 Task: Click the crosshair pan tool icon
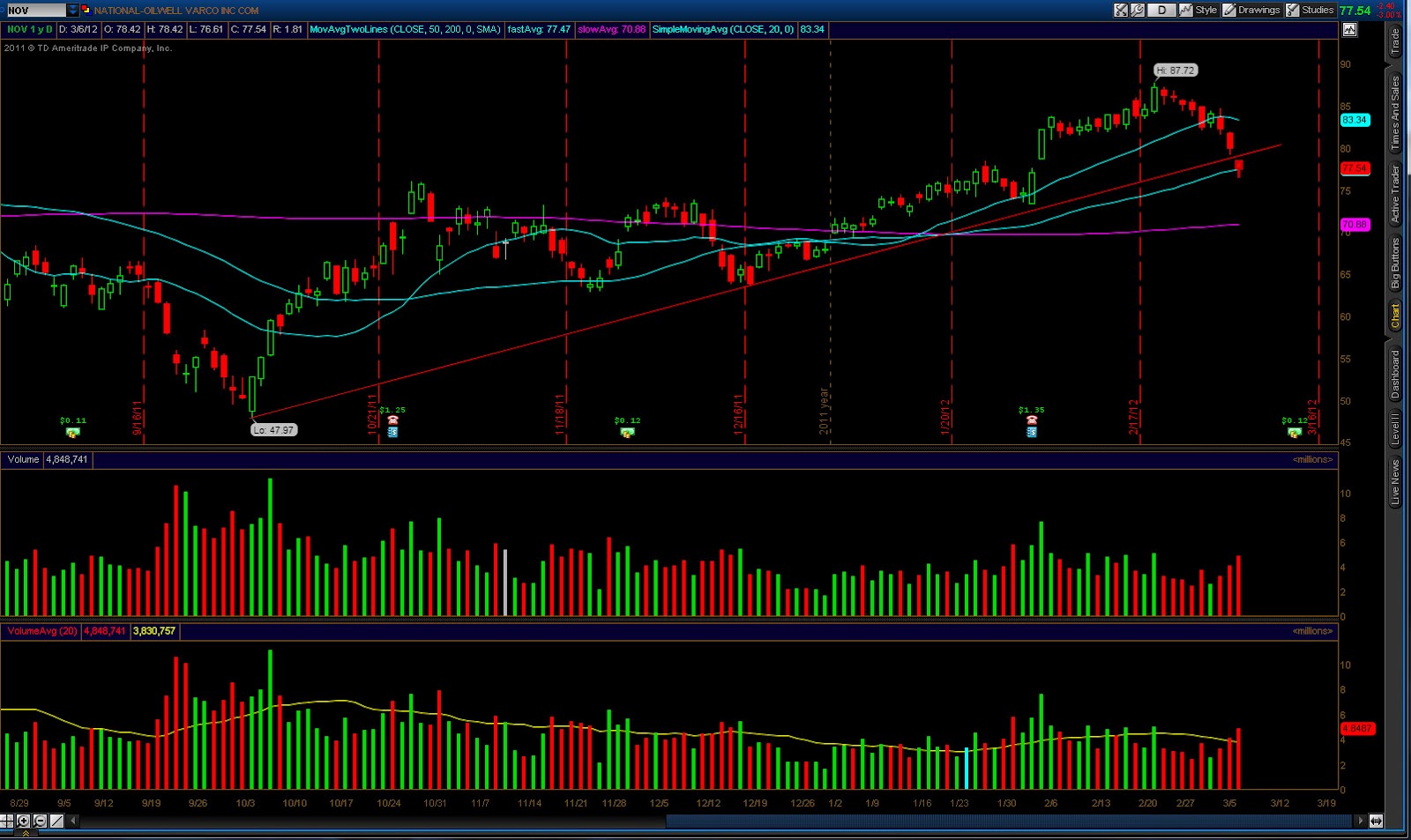coord(7,821)
